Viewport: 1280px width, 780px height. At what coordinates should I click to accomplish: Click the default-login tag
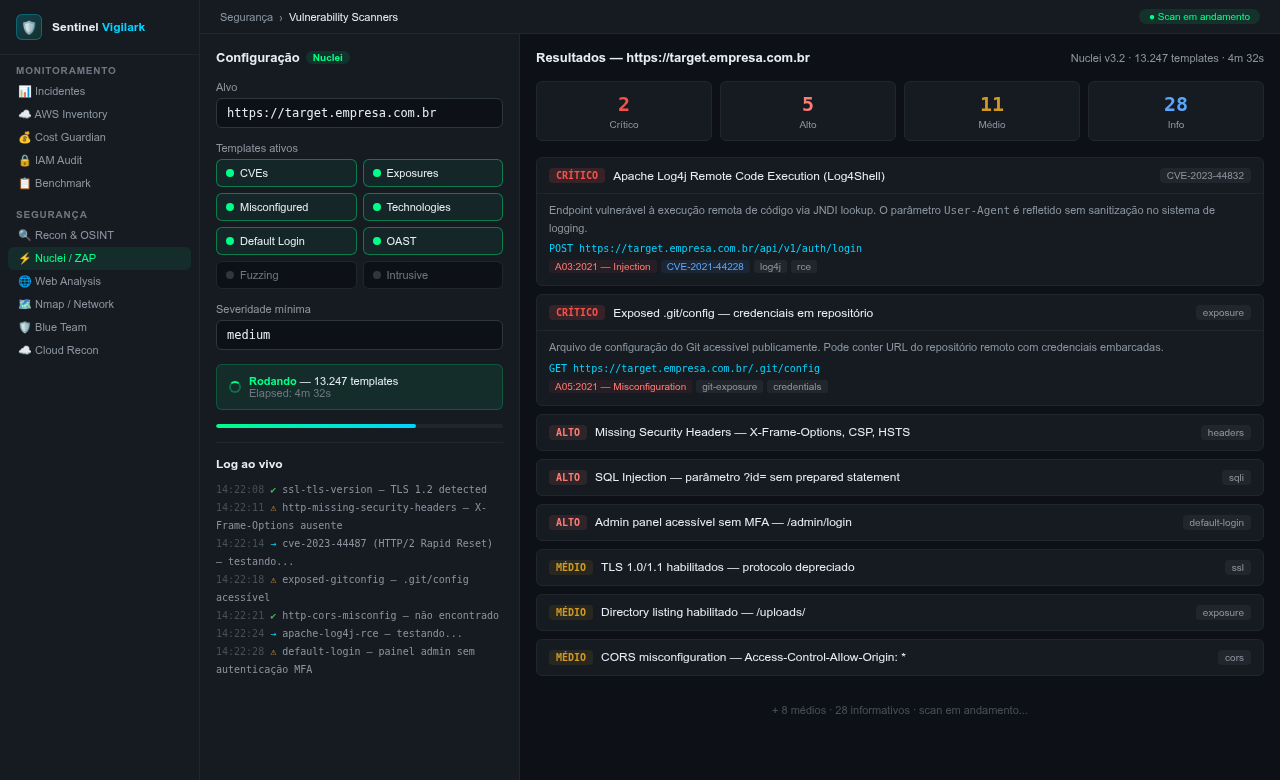tap(1217, 523)
